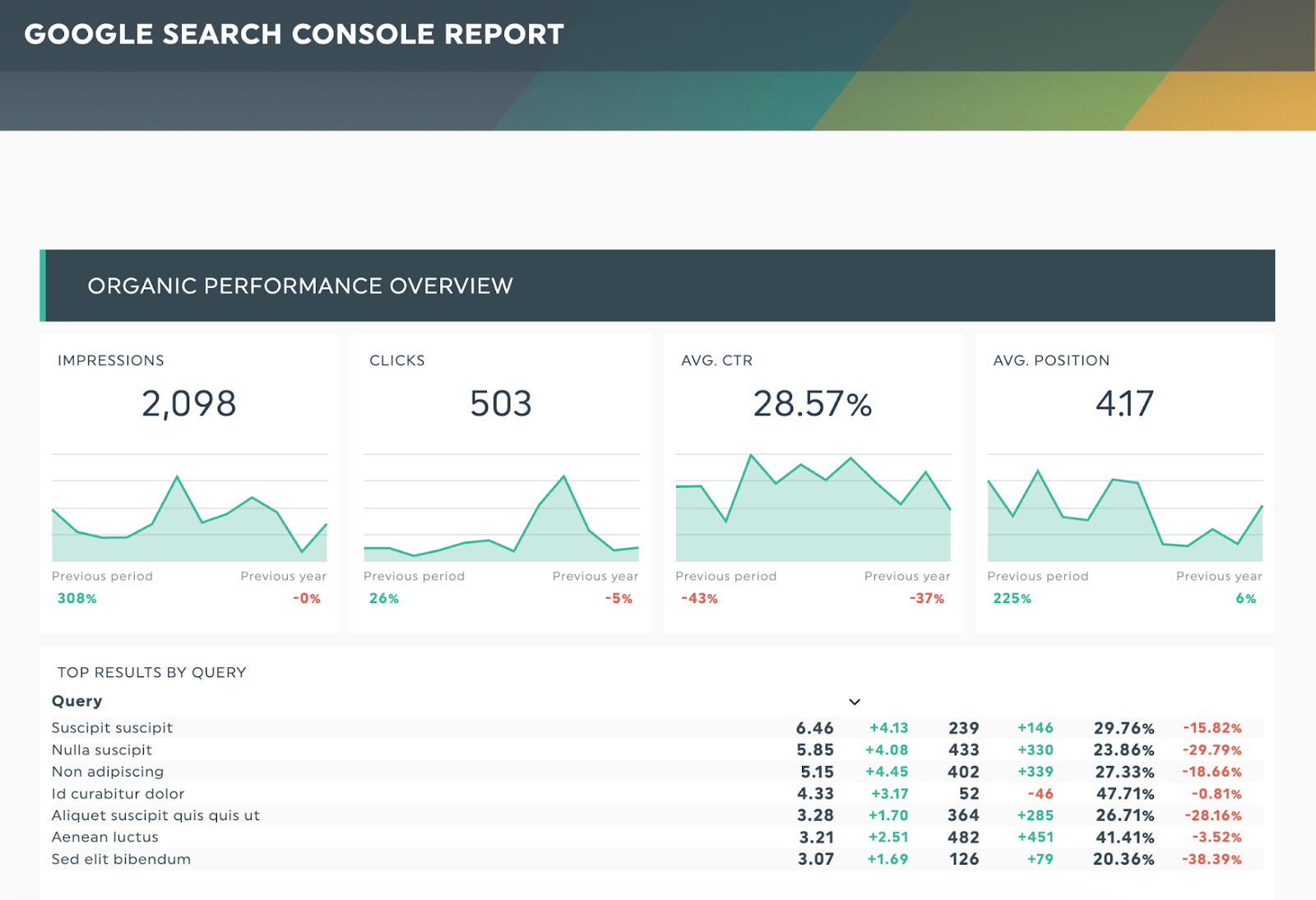Viewport: 1316px width, 900px height.
Task: Click the 4.17 Avg. Position value
Action: 1124,404
